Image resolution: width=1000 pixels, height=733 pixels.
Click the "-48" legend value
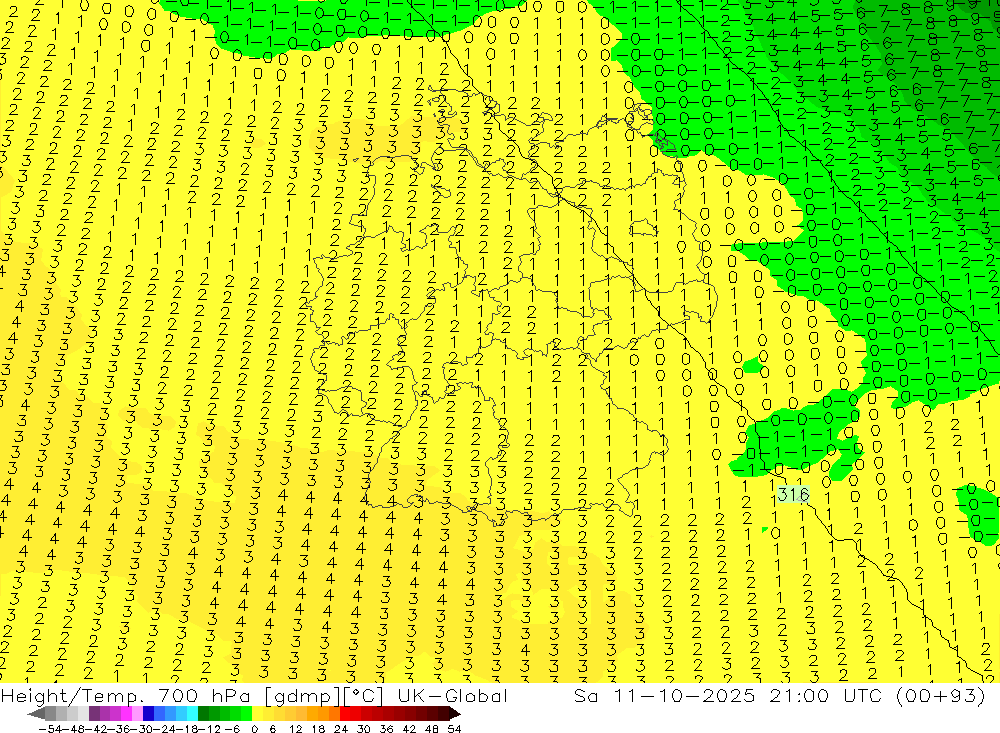click(73, 729)
